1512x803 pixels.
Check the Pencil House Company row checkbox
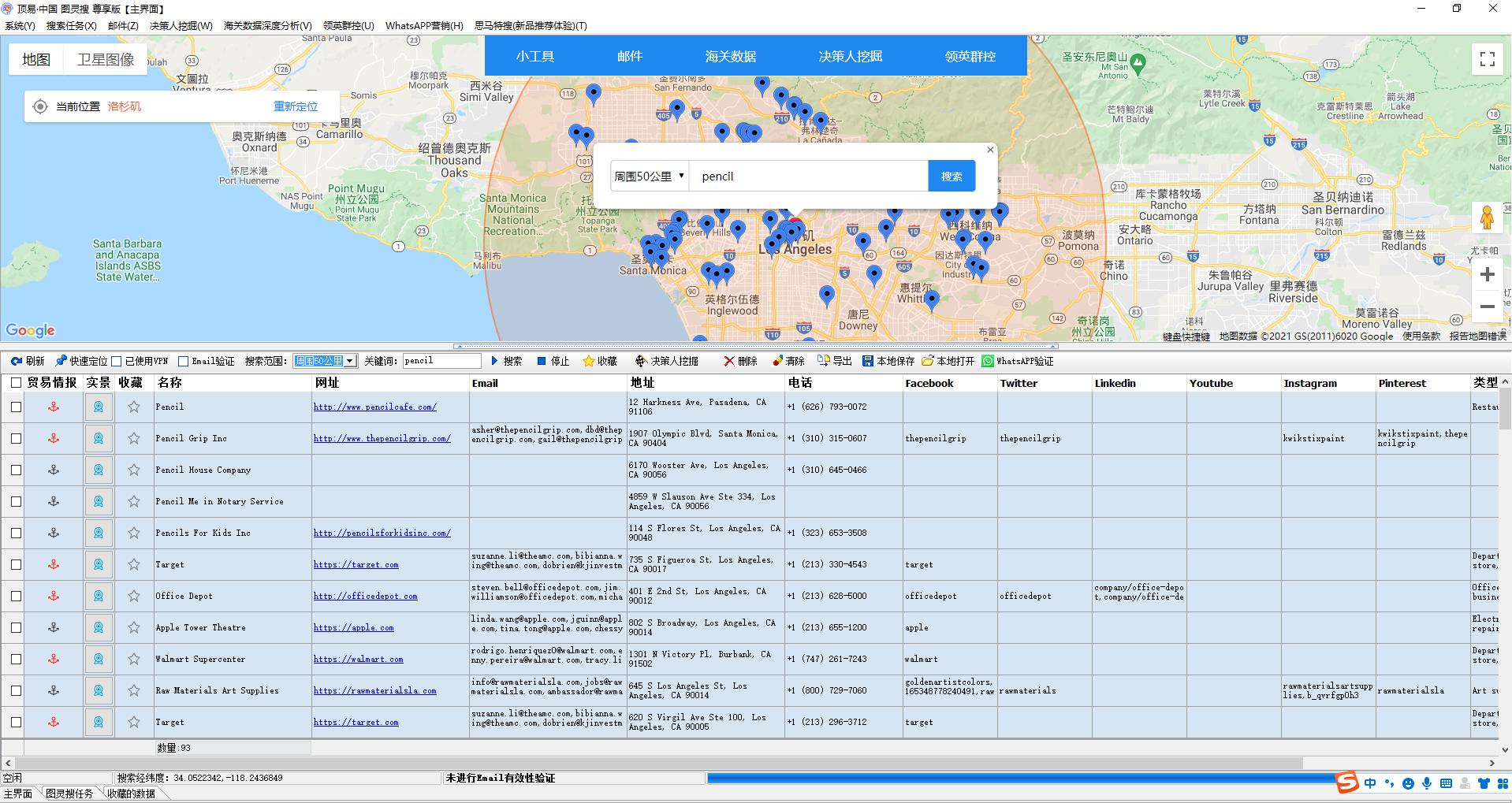click(x=16, y=470)
